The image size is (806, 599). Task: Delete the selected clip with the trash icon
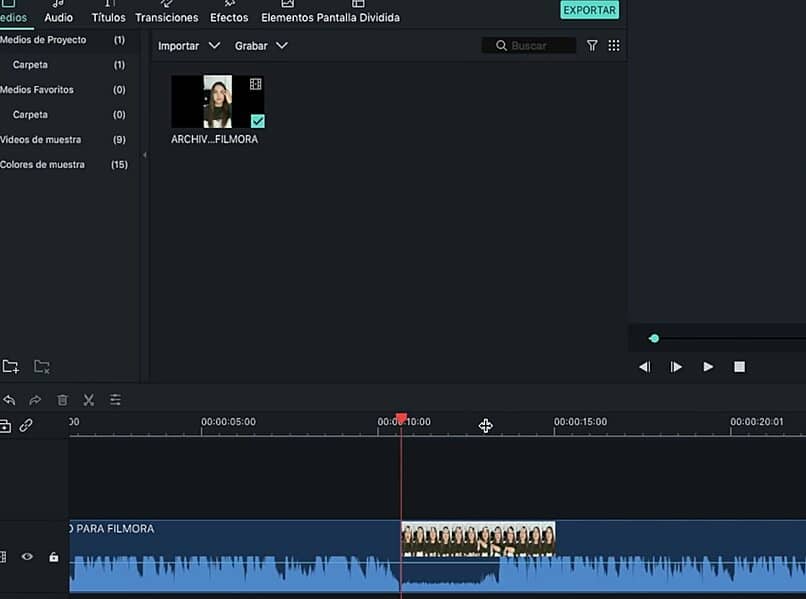(62, 399)
